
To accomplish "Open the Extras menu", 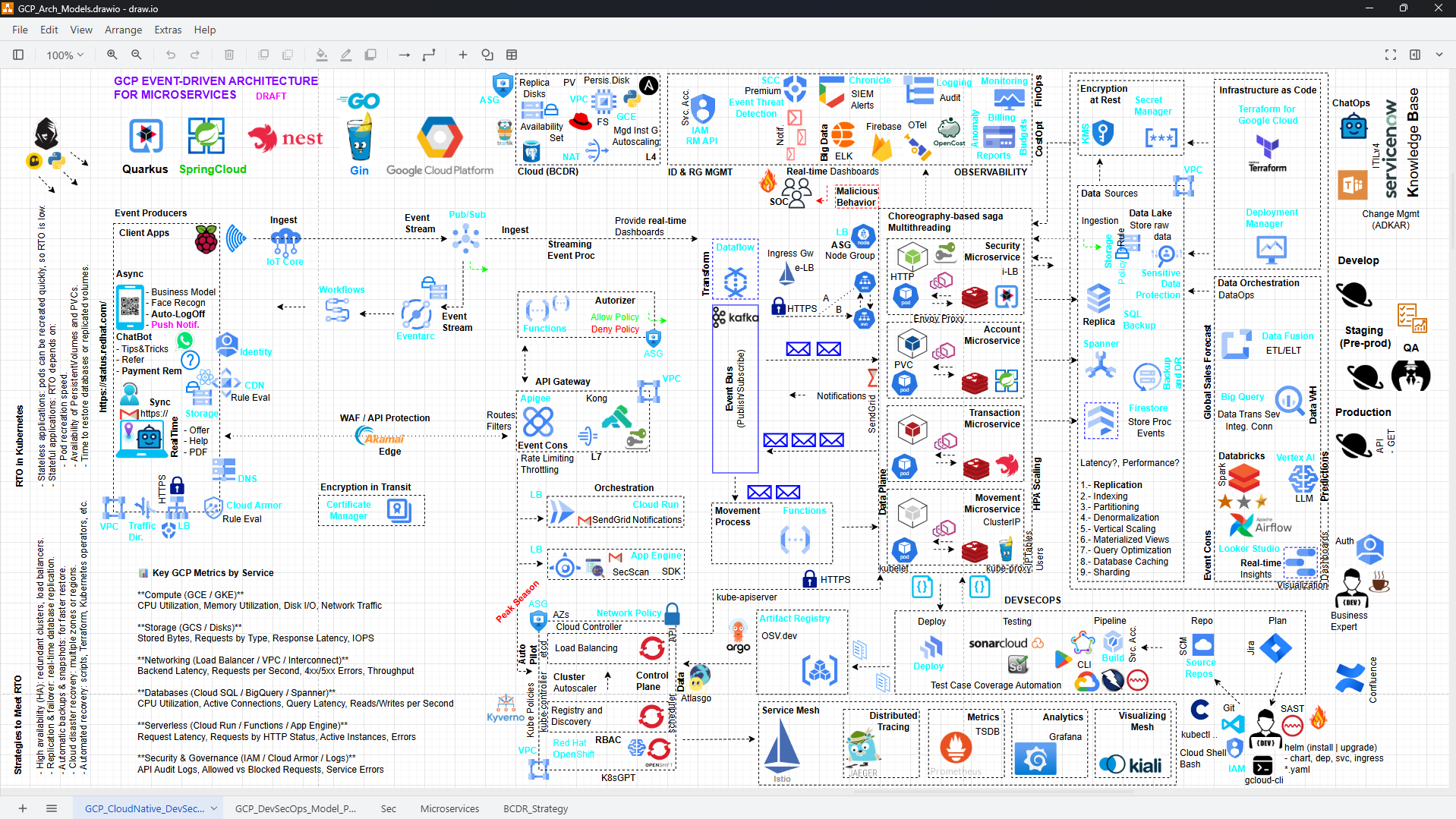I will pyautogui.click(x=168, y=30).
